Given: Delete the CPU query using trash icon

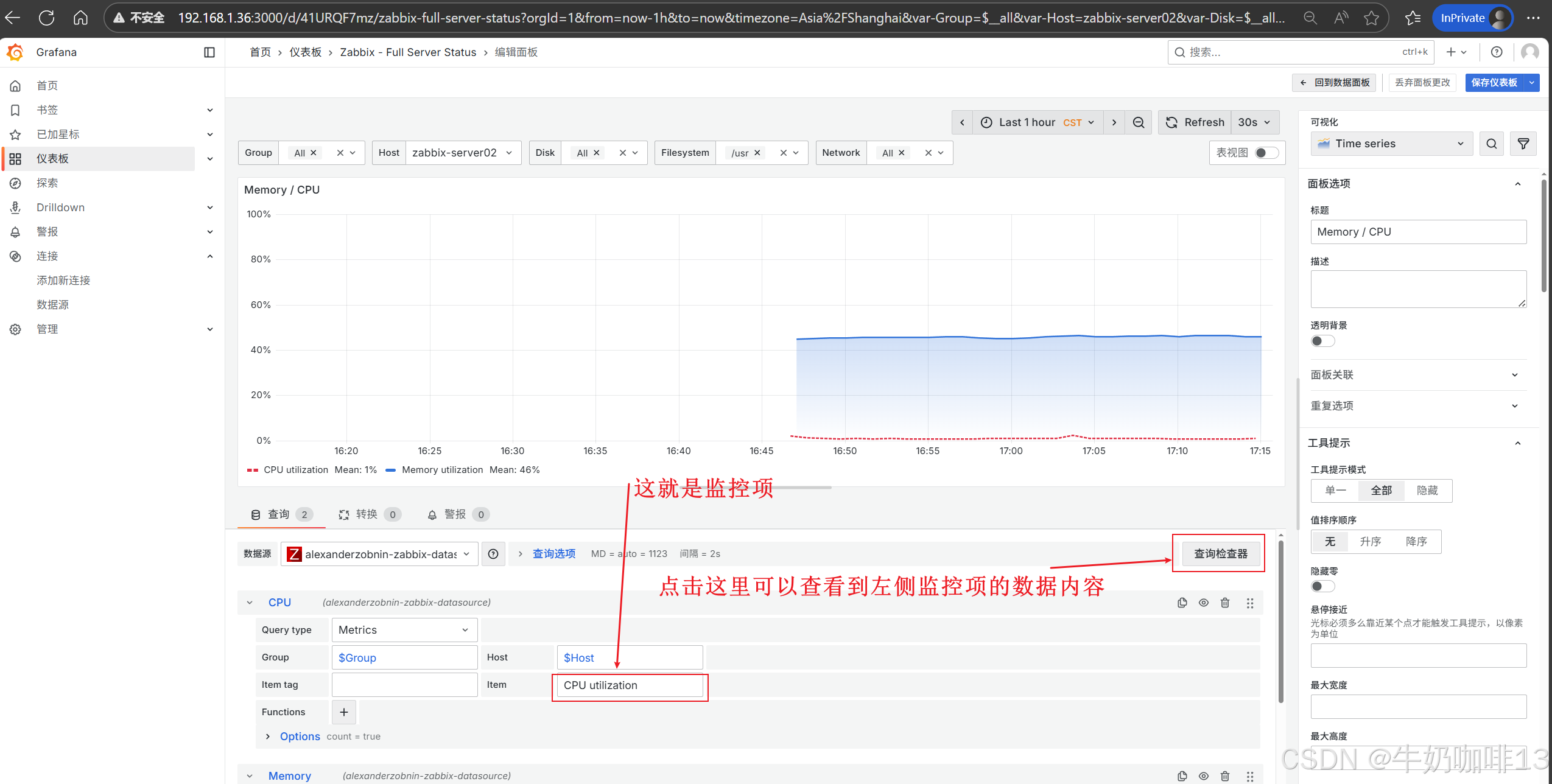Looking at the screenshot, I should [1225, 603].
